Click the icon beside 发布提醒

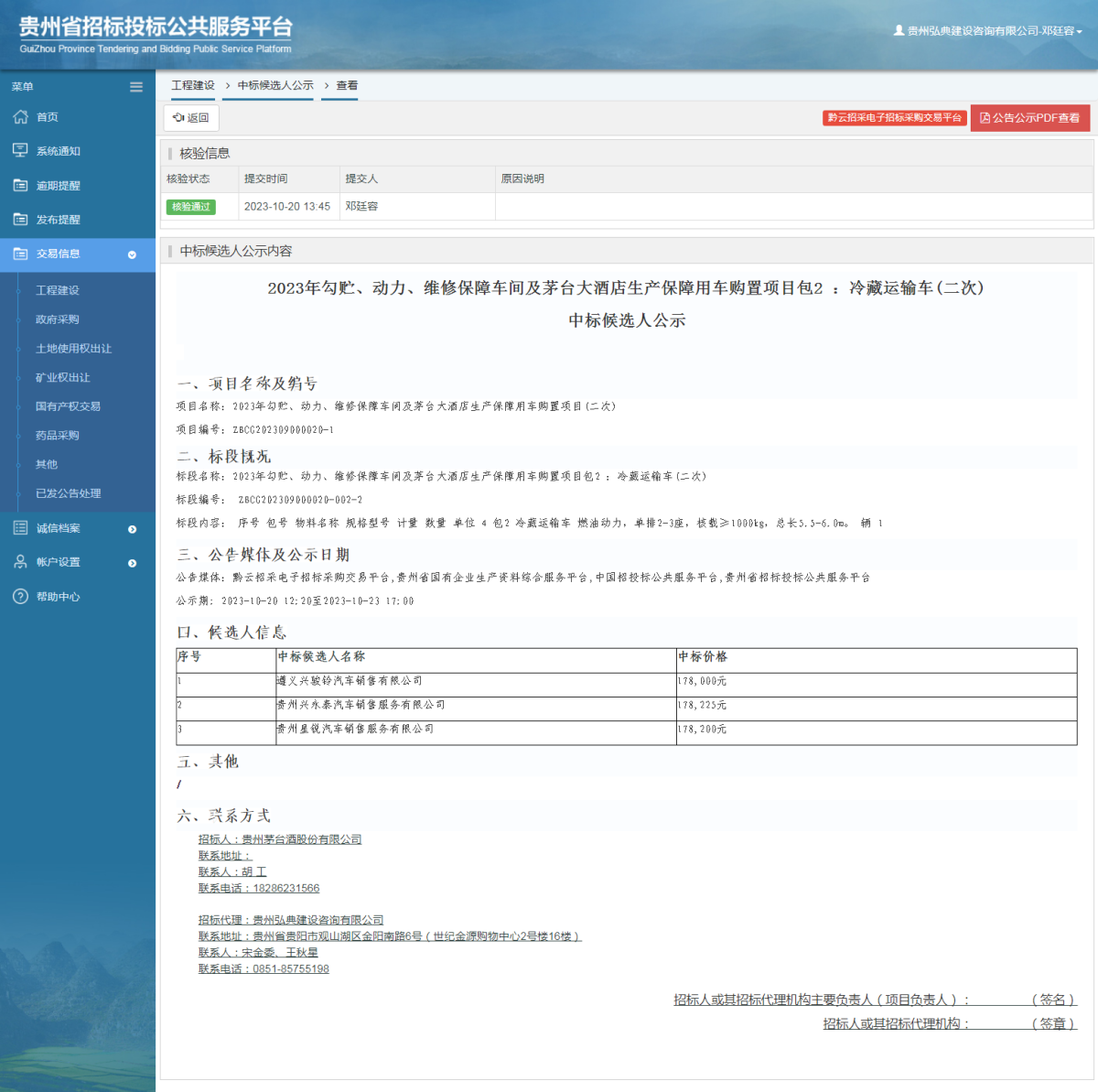pyautogui.click(x=20, y=219)
